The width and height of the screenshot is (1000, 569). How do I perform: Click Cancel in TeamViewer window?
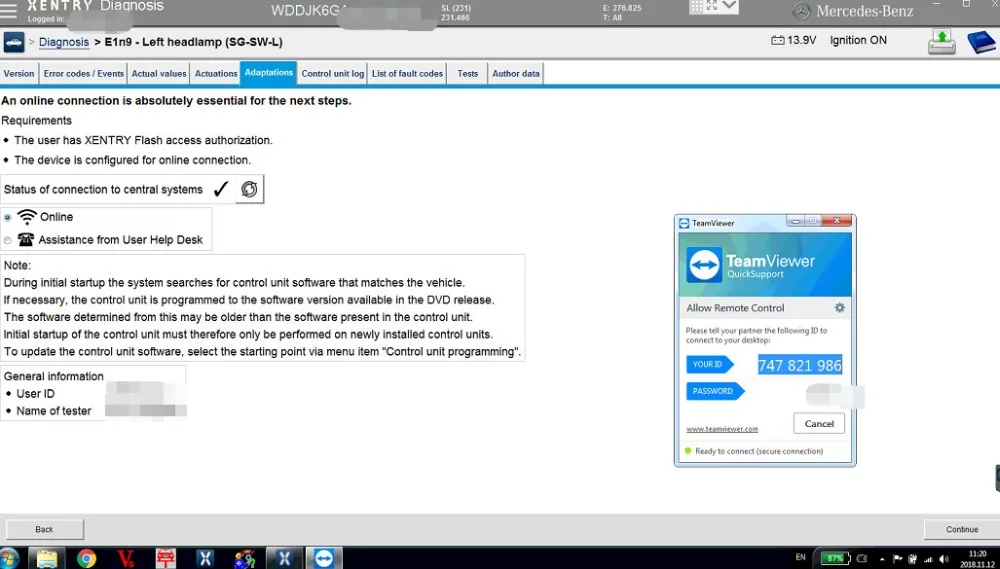click(x=819, y=424)
